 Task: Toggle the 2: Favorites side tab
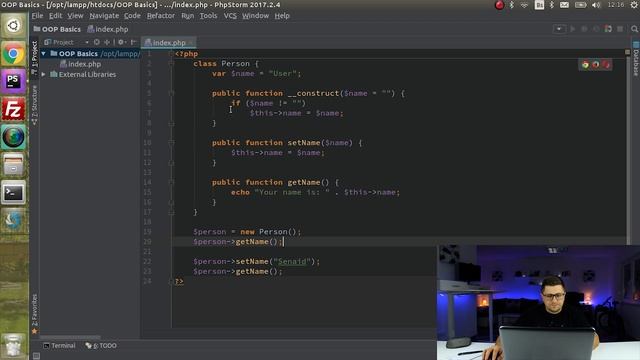pyautogui.click(x=34, y=313)
